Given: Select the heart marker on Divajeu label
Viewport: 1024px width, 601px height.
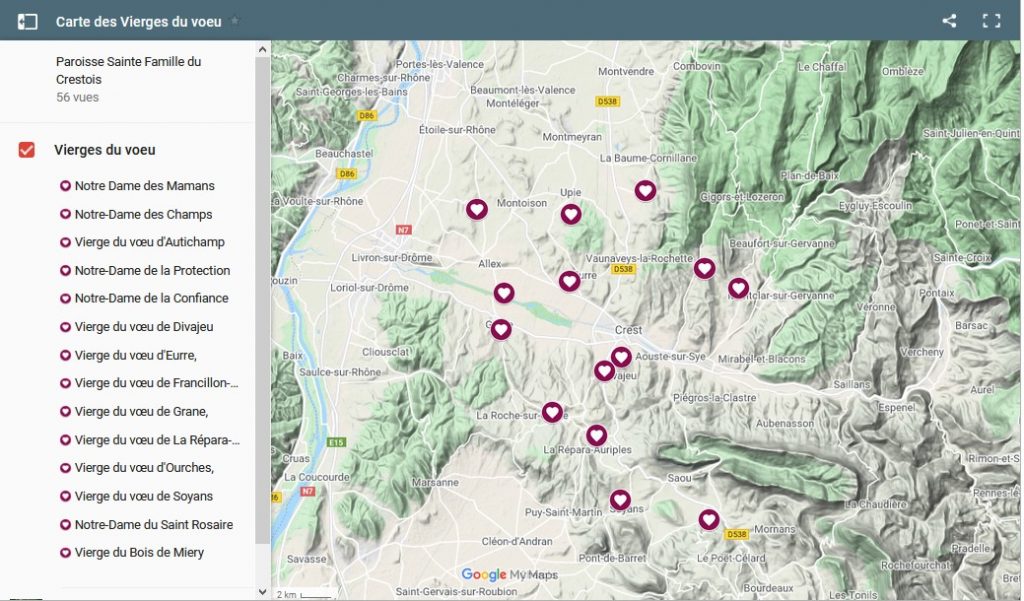Looking at the screenshot, I should [x=604, y=371].
